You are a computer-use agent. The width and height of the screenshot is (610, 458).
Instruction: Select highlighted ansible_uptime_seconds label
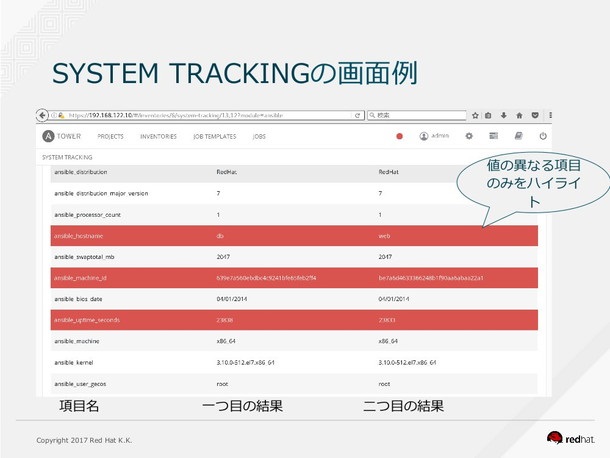[x=87, y=320]
